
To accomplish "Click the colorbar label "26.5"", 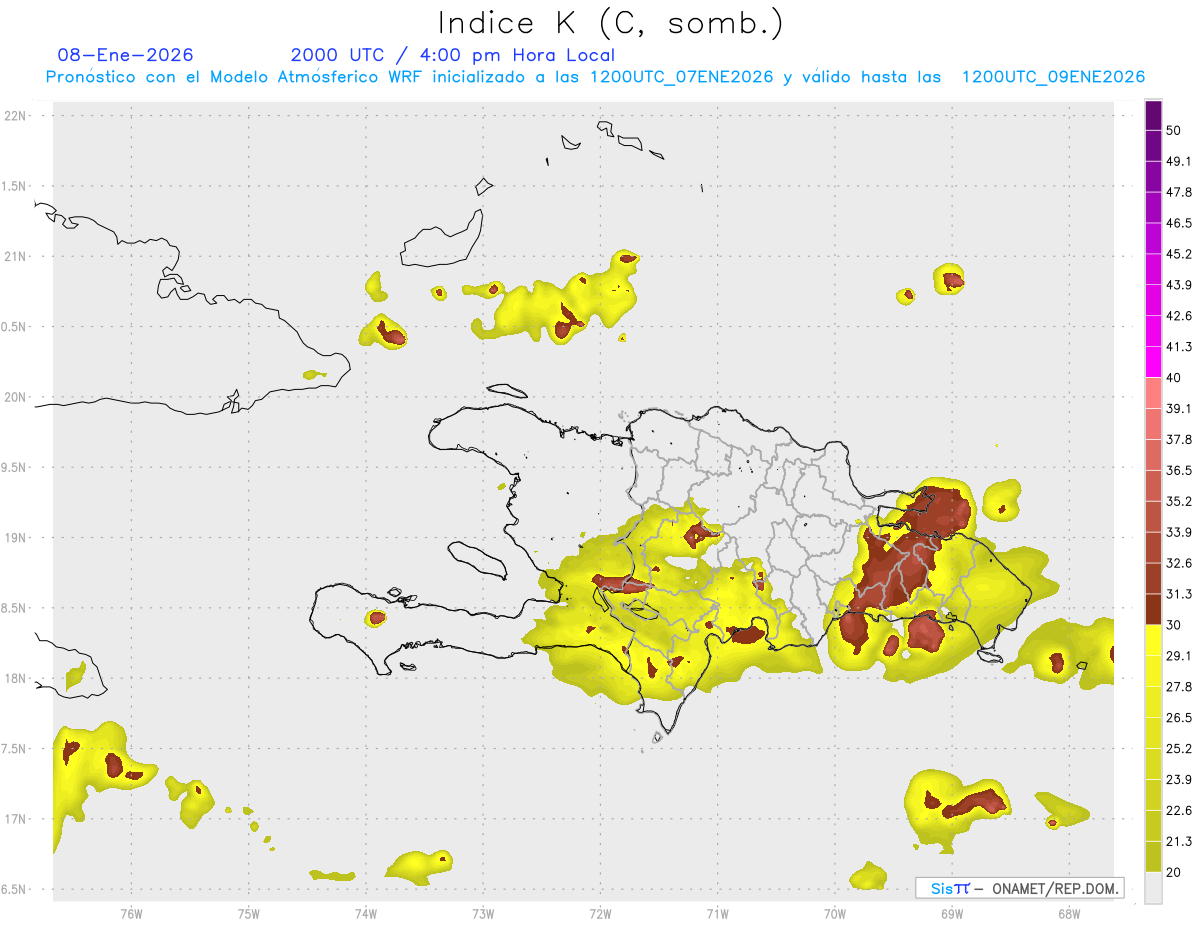I will 1179,717.
